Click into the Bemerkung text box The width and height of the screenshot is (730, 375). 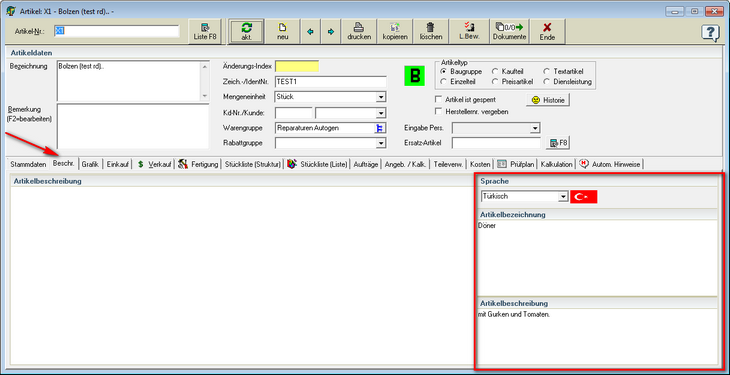(x=133, y=126)
